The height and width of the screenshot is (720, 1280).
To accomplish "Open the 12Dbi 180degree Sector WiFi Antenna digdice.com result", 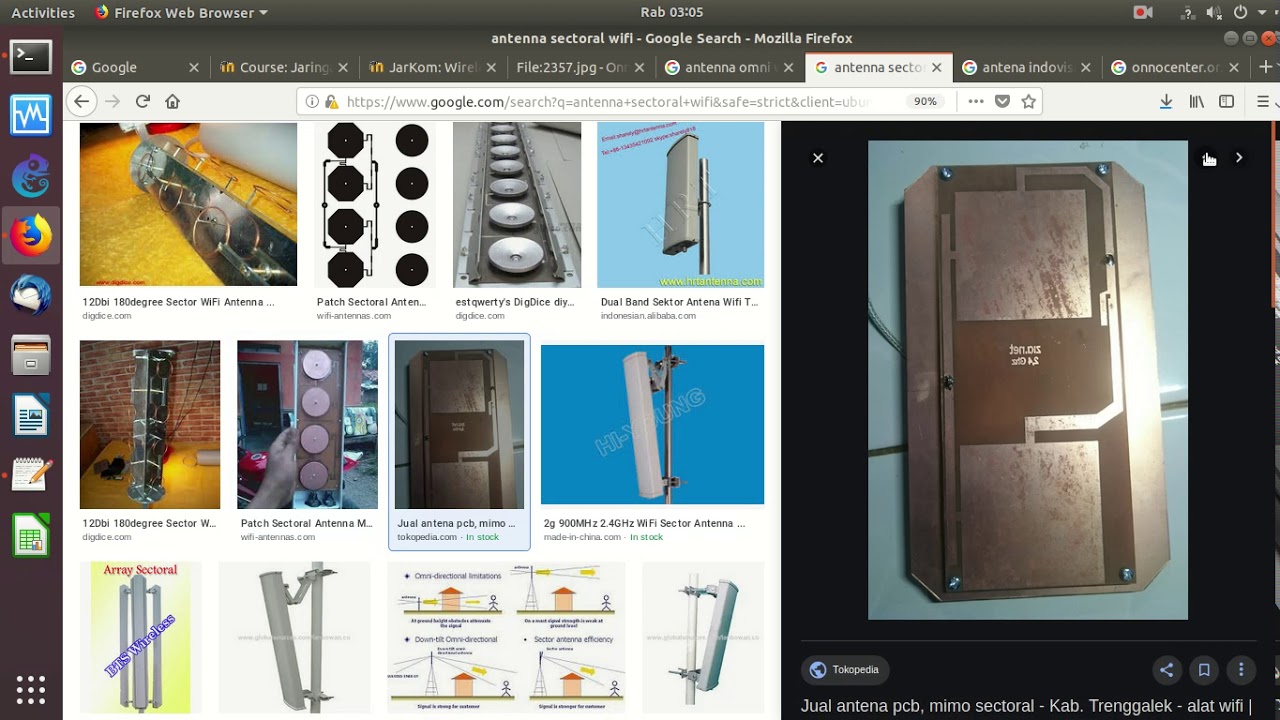I will pos(178,302).
